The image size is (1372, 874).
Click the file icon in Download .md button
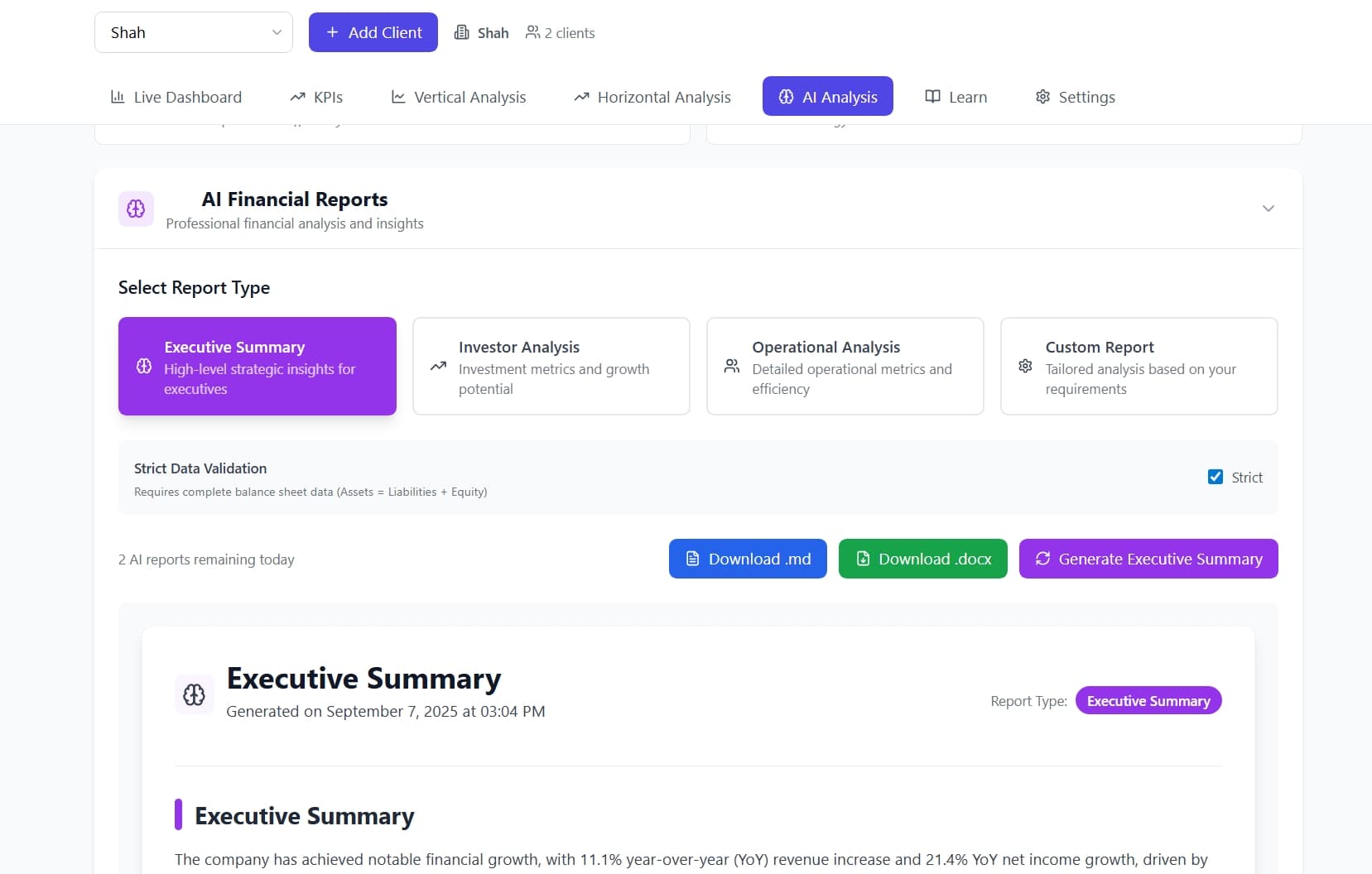click(693, 559)
